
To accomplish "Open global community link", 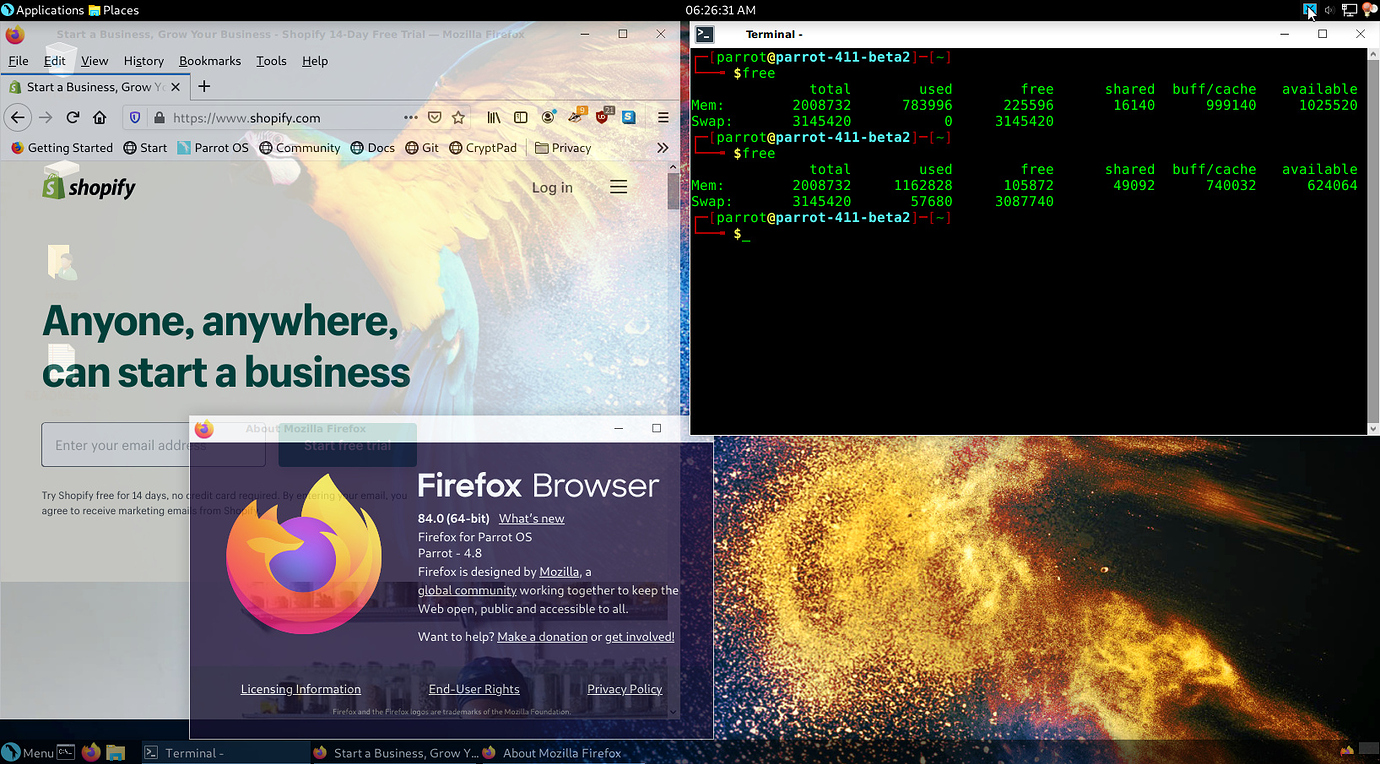I will [467, 590].
